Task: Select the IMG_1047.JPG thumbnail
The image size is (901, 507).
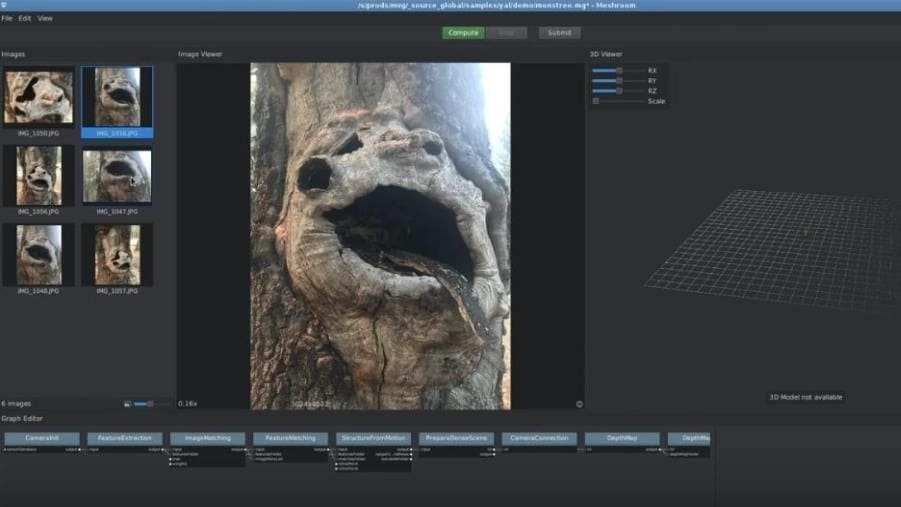Action: coord(117,176)
